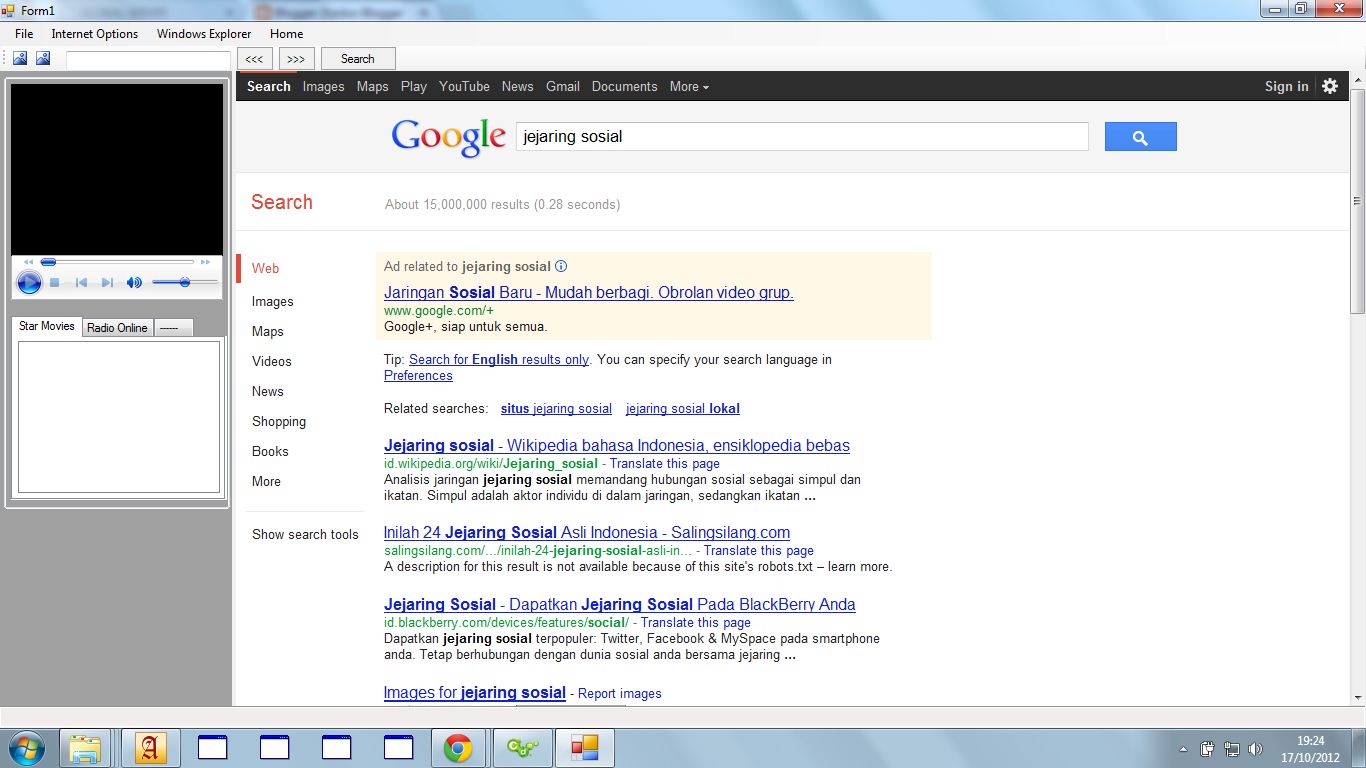Viewport: 1366px width, 768px height.
Task: Open the Salingsilang.com result link
Action: pyautogui.click(x=587, y=533)
